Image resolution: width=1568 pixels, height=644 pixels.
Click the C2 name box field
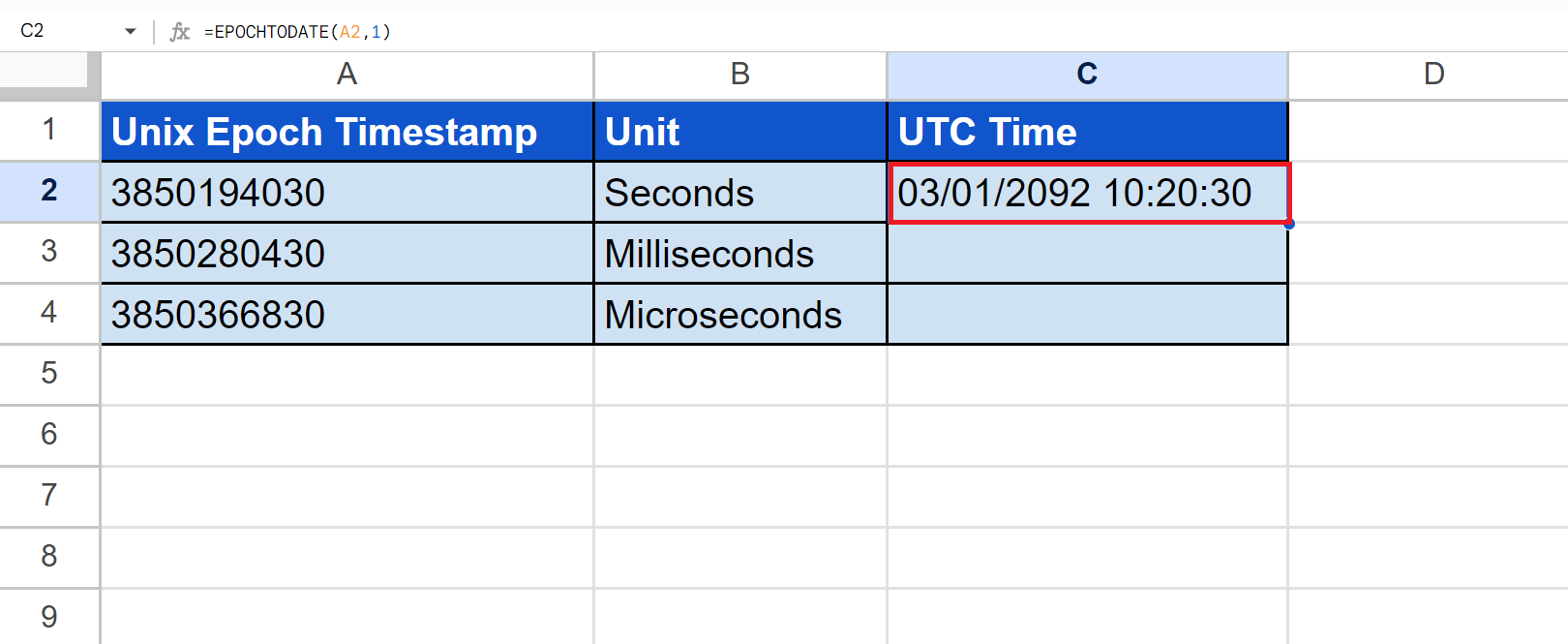tap(58, 31)
